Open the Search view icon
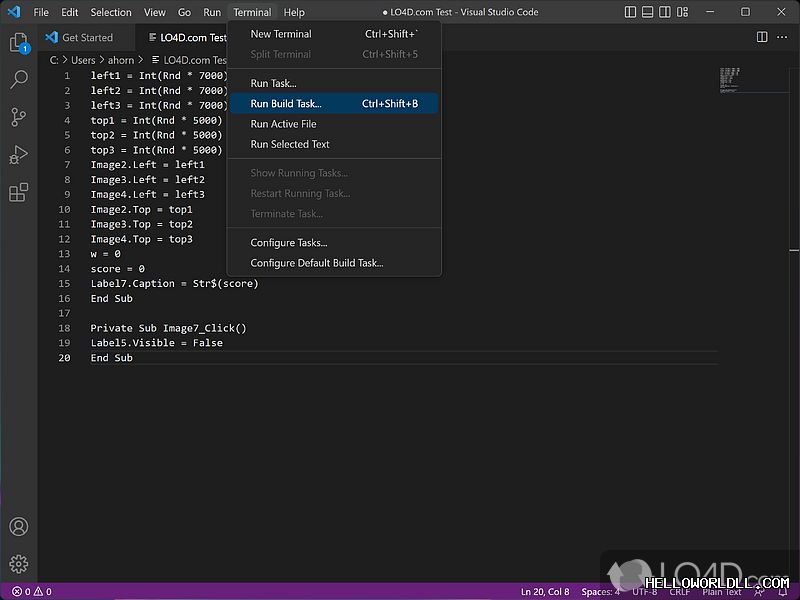The width and height of the screenshot is (800, 600). [19, 80]
